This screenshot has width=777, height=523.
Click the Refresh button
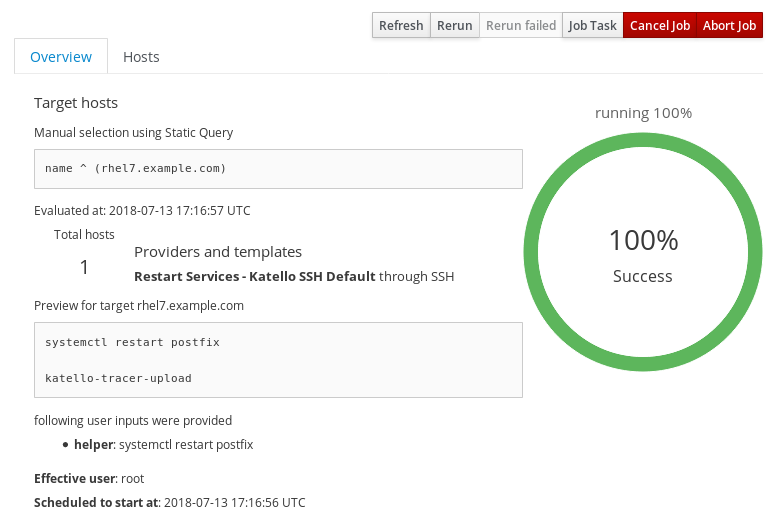click(401, 25)
